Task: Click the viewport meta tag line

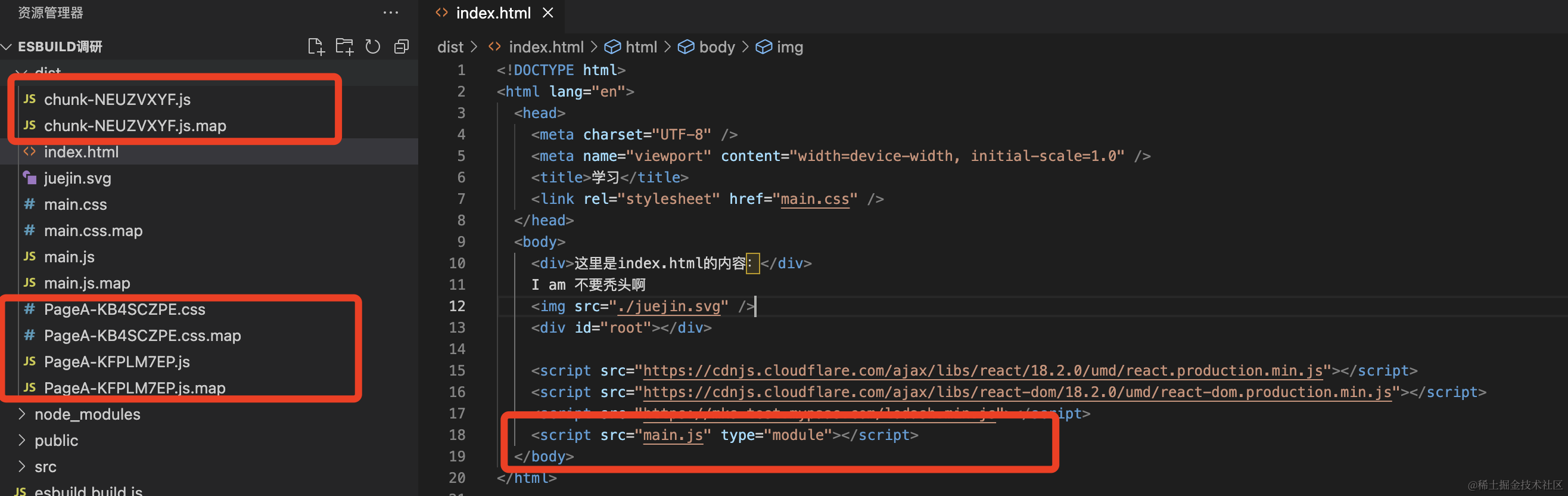Action: coord(841,156)
